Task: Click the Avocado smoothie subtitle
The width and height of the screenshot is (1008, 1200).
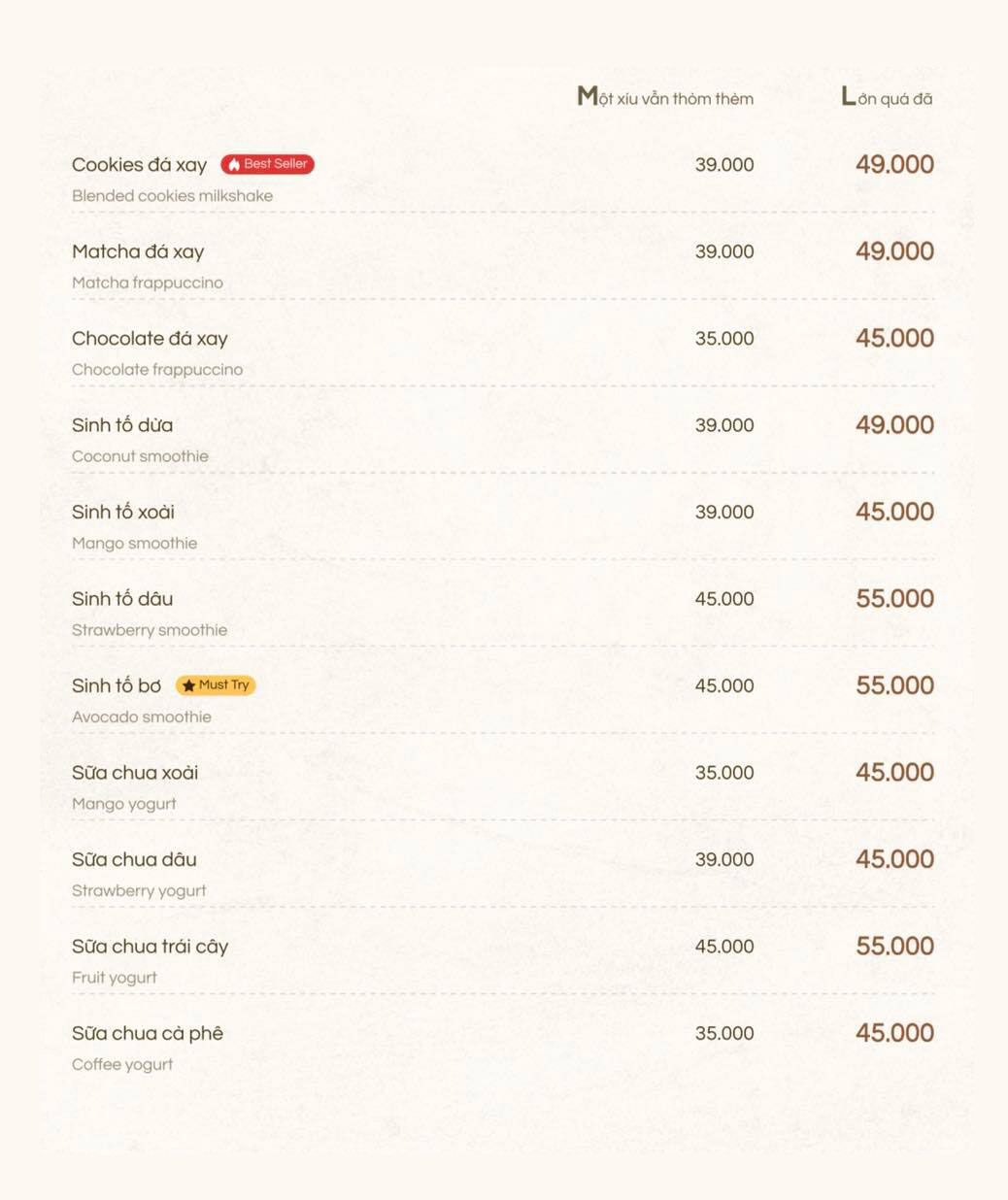Action: tap(142, 717)
